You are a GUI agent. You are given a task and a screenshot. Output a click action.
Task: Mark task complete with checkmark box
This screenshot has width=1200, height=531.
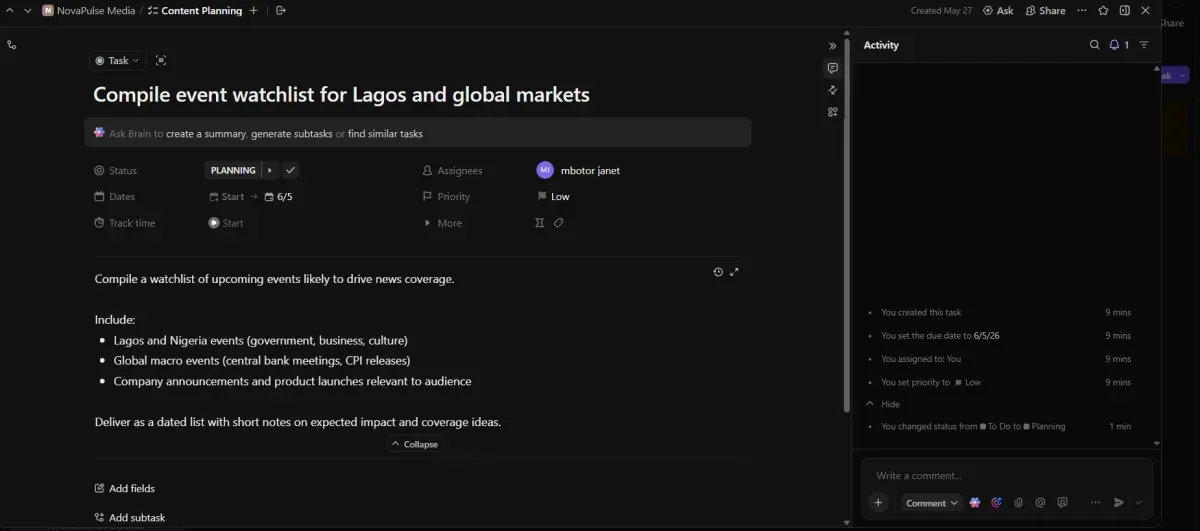coord(290,170)
